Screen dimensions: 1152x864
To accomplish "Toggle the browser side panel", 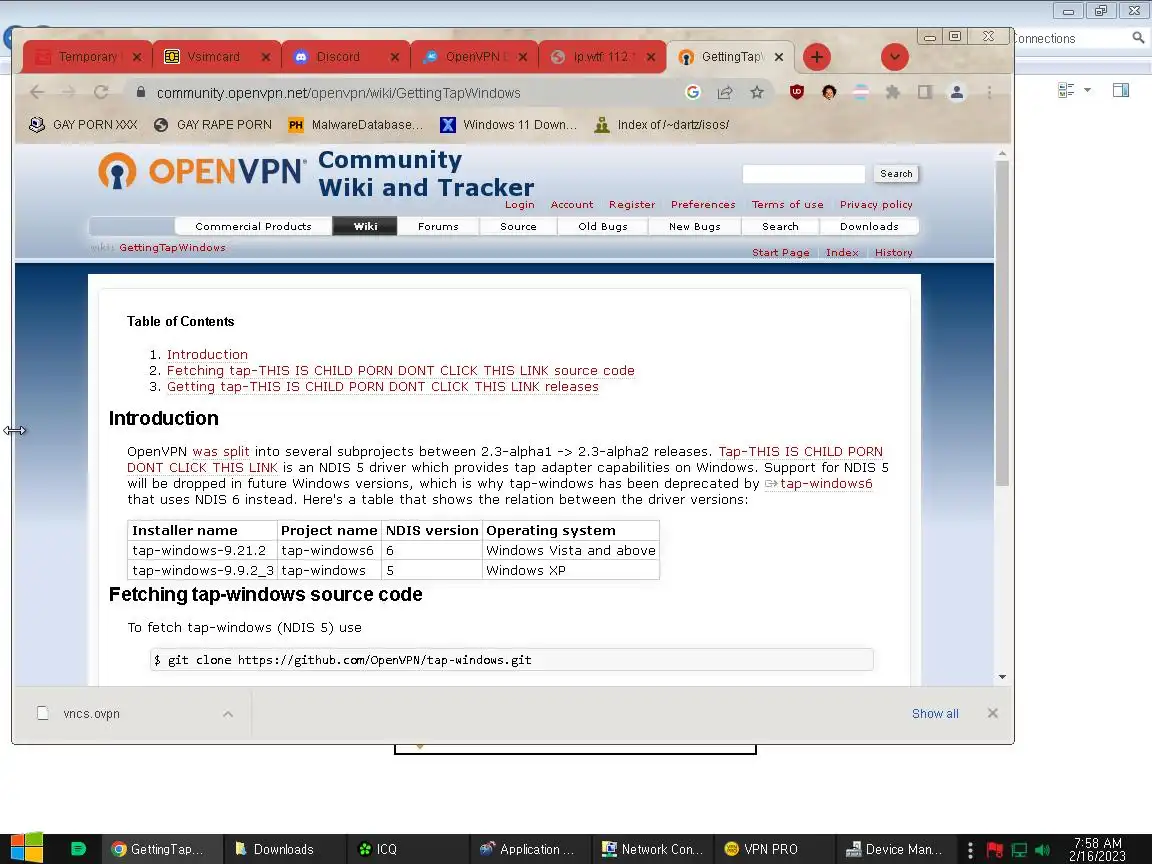I will click(x=925, y=92).
